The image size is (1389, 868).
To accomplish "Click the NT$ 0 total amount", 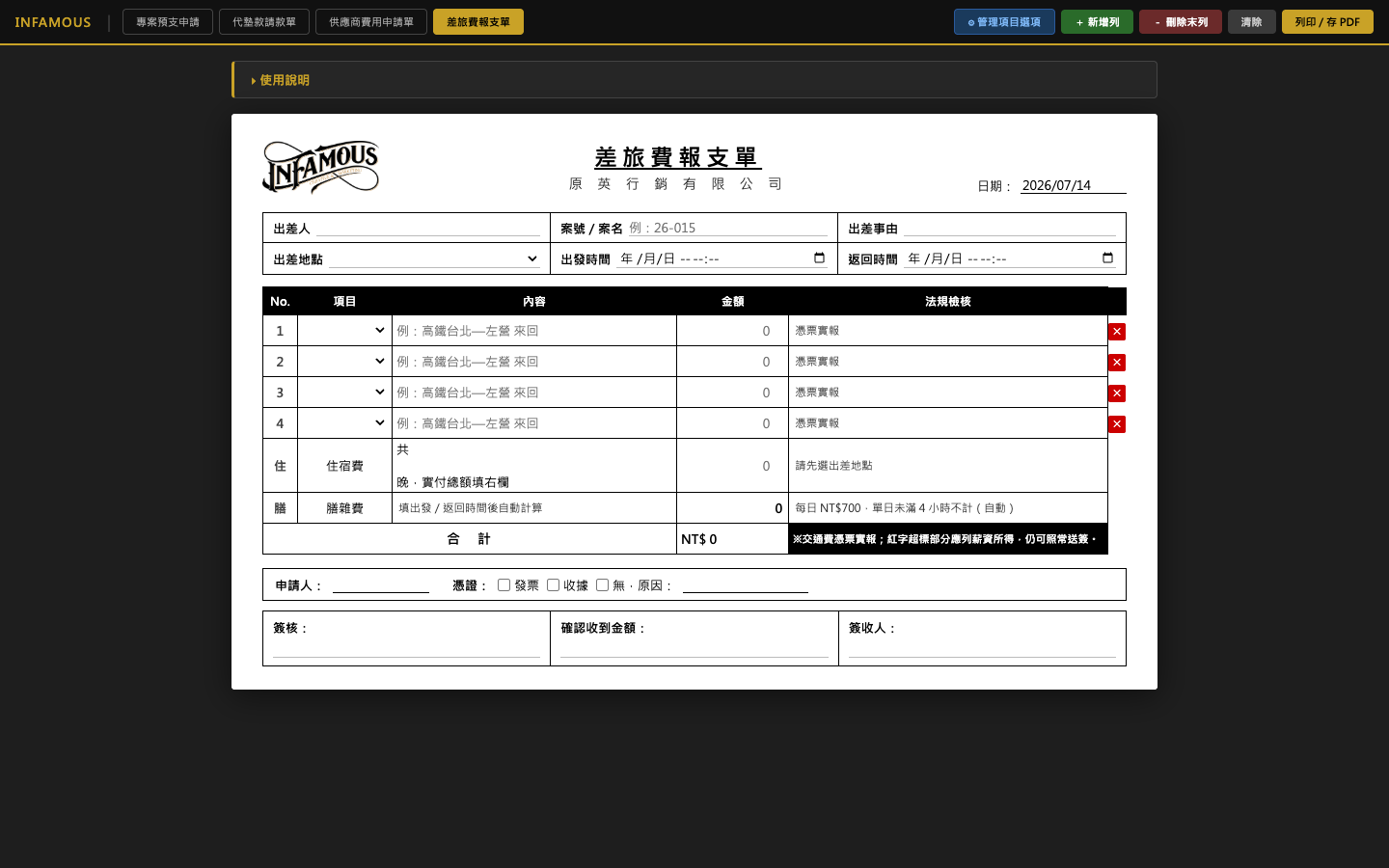I will pos(699,539).
